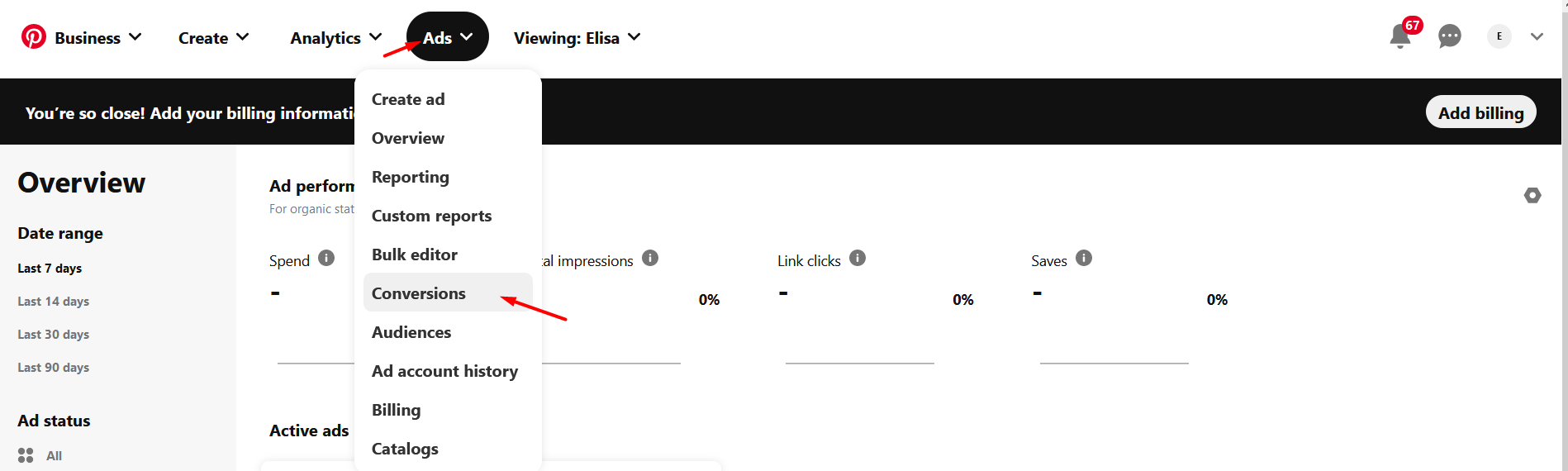Image resolution: width=1568 pixels, height=471 pixels.
Task: Select the Last 14 days date range
Action: [53, 302]
